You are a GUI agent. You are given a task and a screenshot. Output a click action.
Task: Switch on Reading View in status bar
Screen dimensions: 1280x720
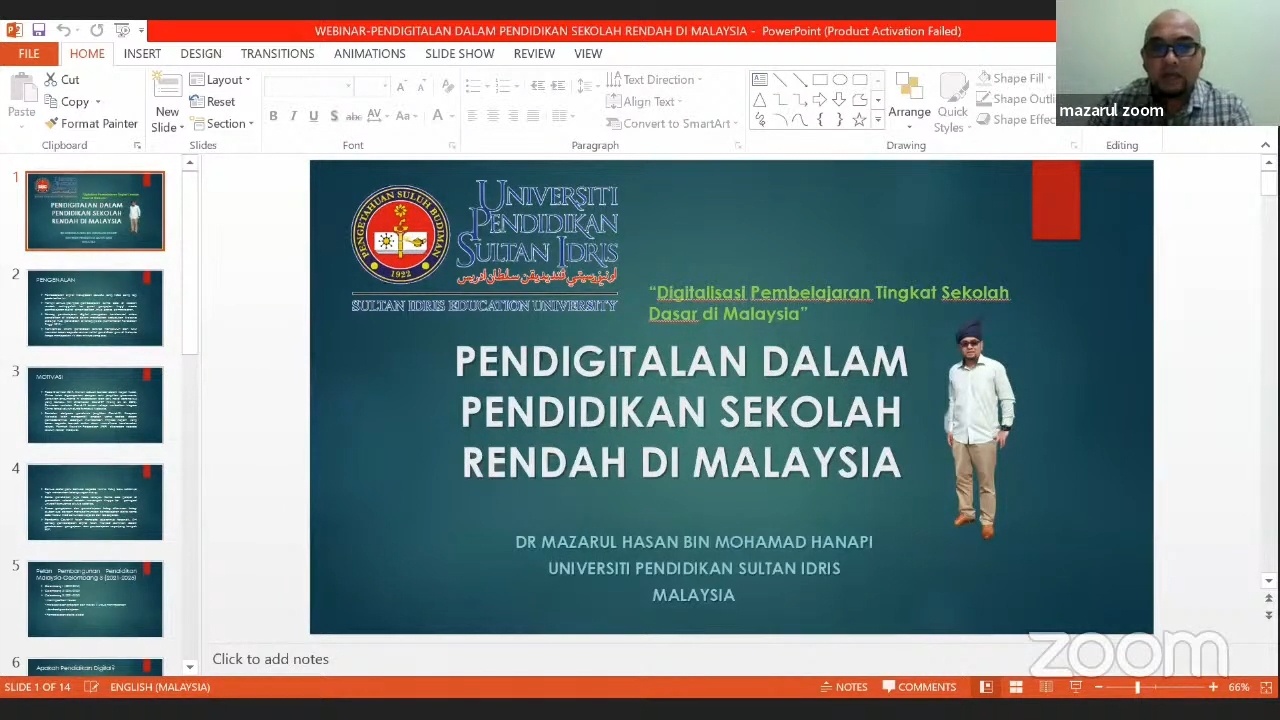pyautogui.click(x=1045, y=687)
